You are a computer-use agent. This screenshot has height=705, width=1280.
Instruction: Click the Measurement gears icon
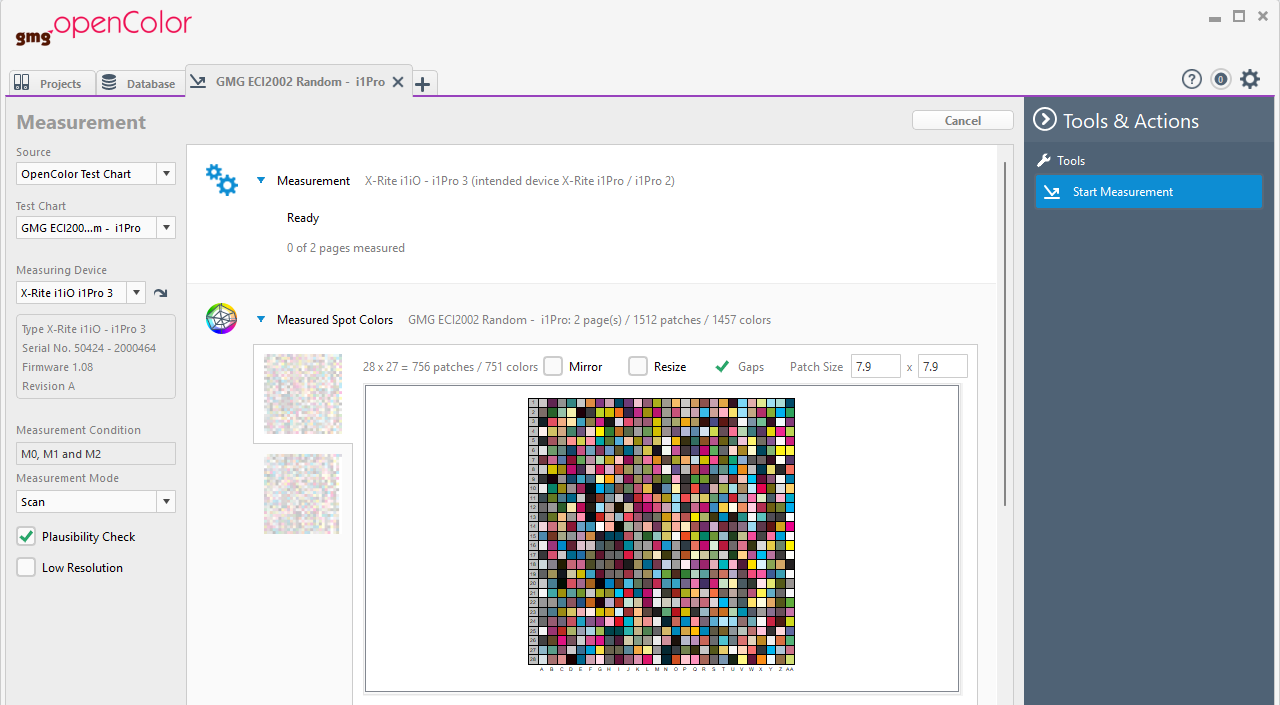221,180
